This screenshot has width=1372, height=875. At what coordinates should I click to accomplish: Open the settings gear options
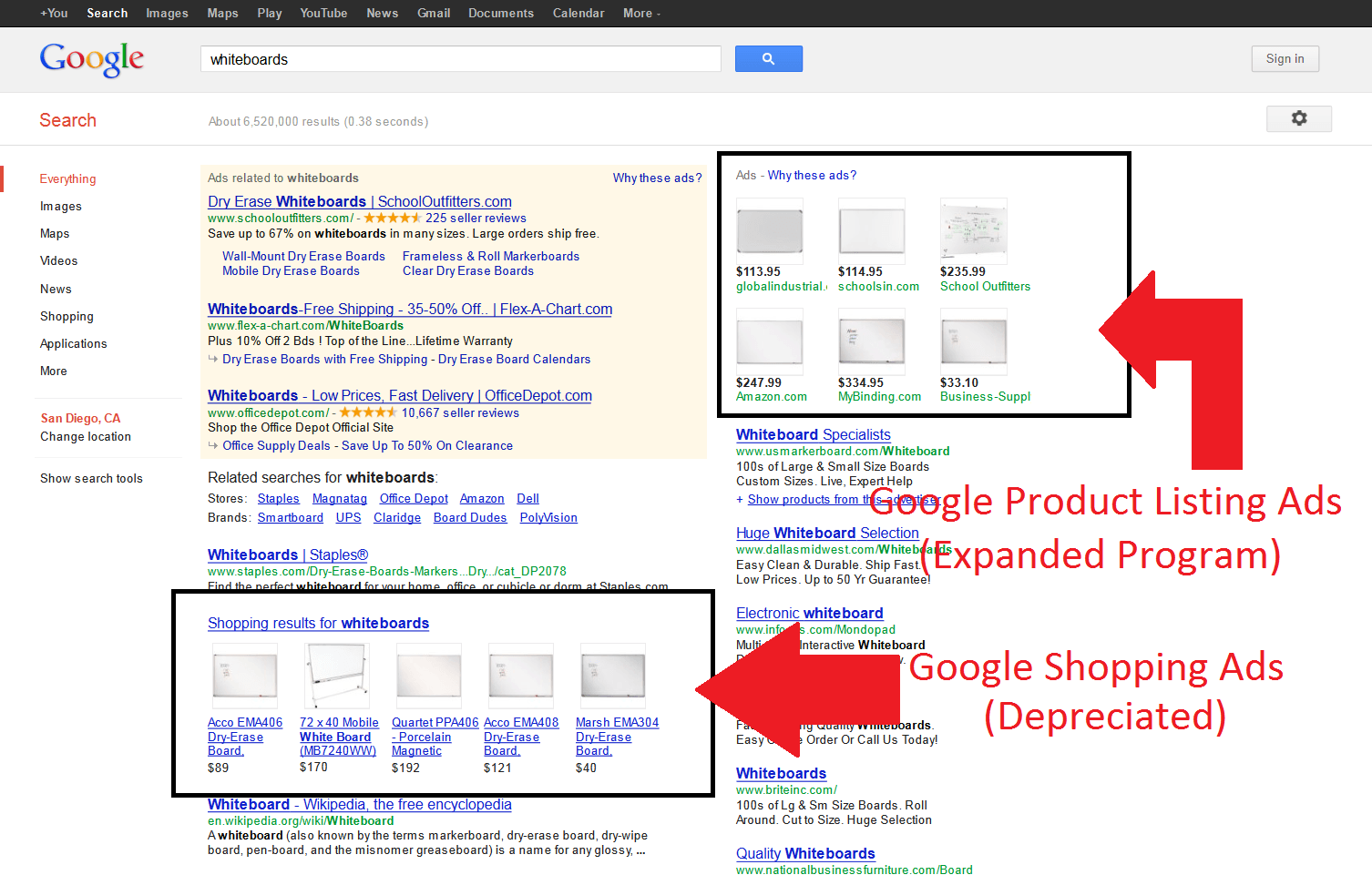[1299, 118]
